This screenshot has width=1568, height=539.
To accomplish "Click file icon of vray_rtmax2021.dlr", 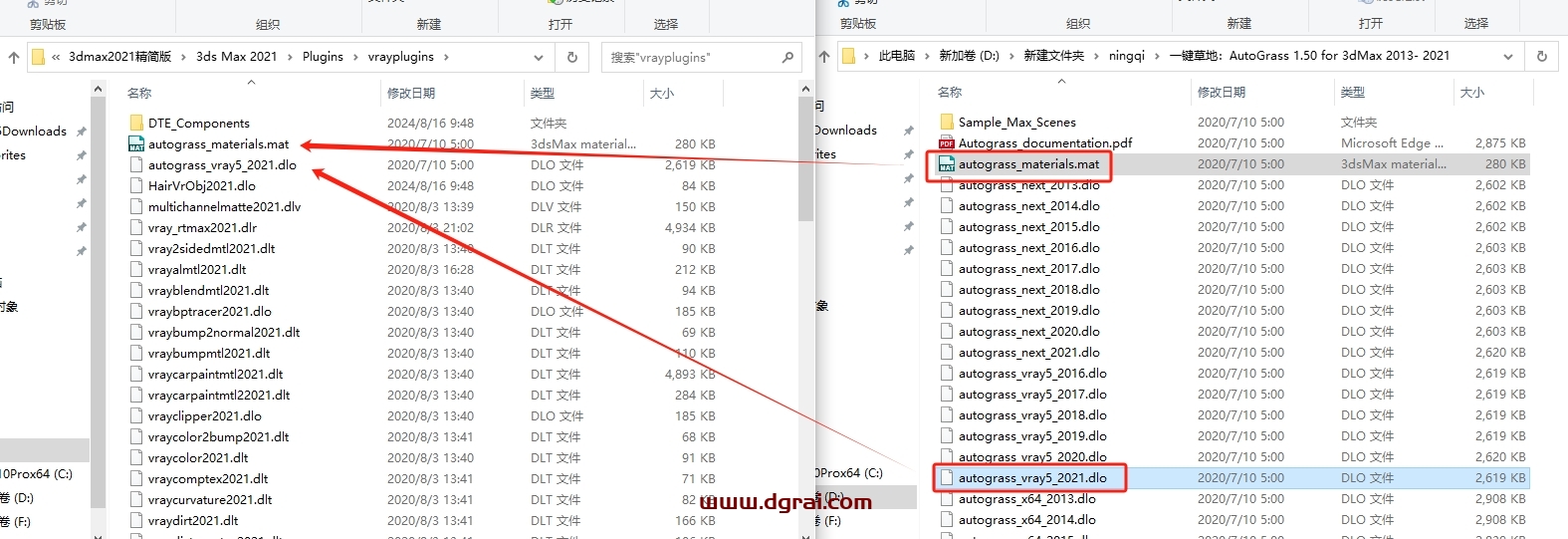I will (136, 227).
